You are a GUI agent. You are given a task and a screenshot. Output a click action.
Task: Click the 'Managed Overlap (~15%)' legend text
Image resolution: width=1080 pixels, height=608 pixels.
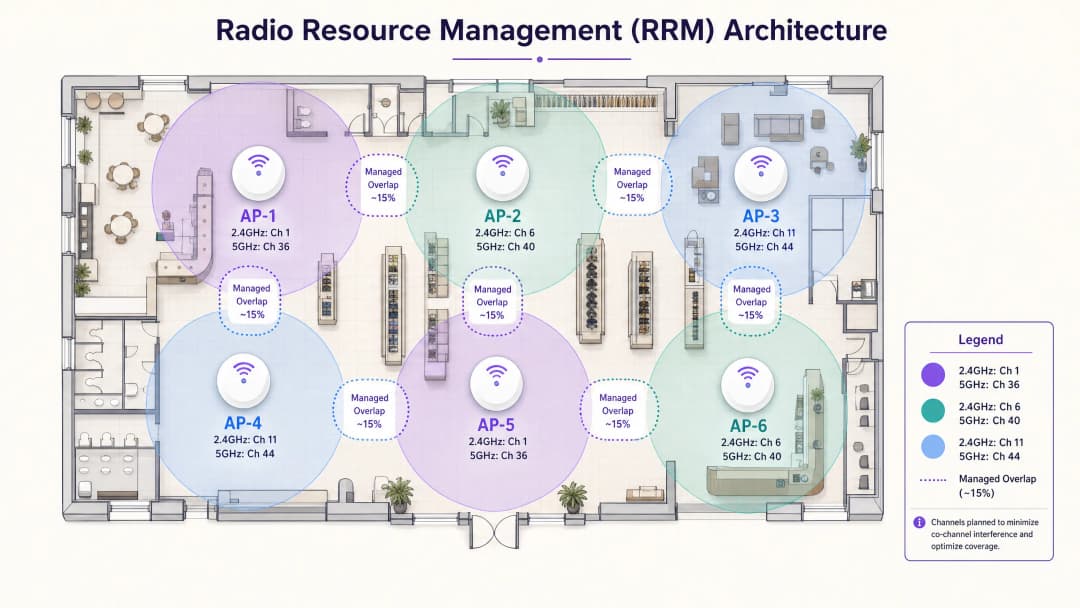pos(997,485)
